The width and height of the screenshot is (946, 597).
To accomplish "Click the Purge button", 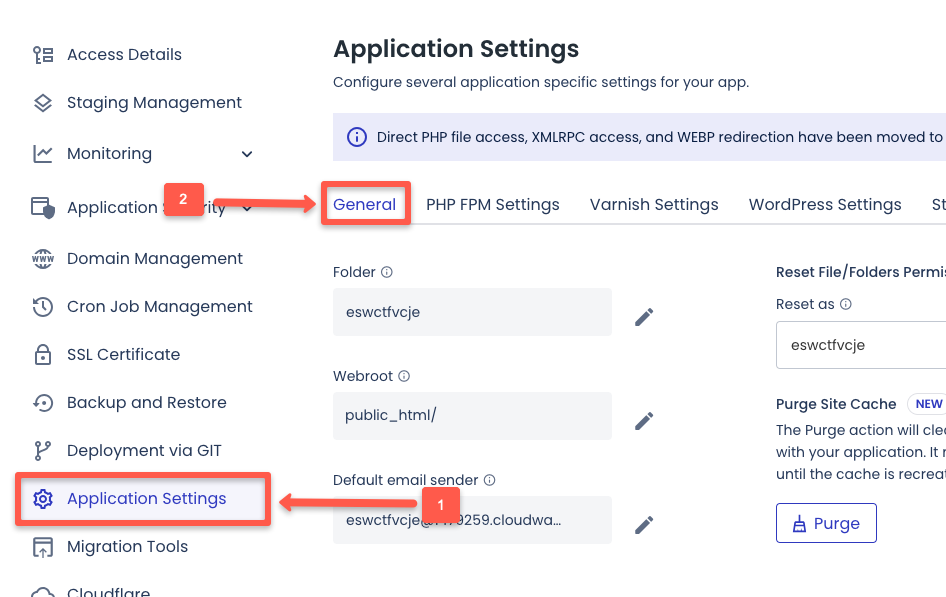I will pyautogui.click(x=826, y=523).
